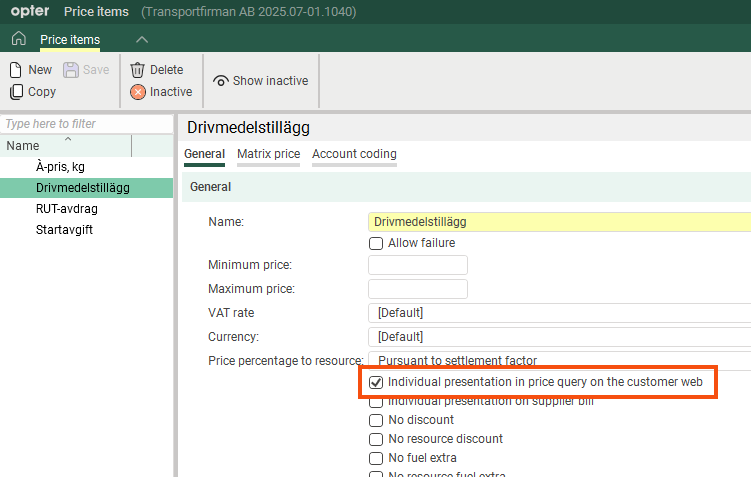Viewport: 751px width, 477px height.
Task: Click the New document icon
Action: (x=16, y=70)
